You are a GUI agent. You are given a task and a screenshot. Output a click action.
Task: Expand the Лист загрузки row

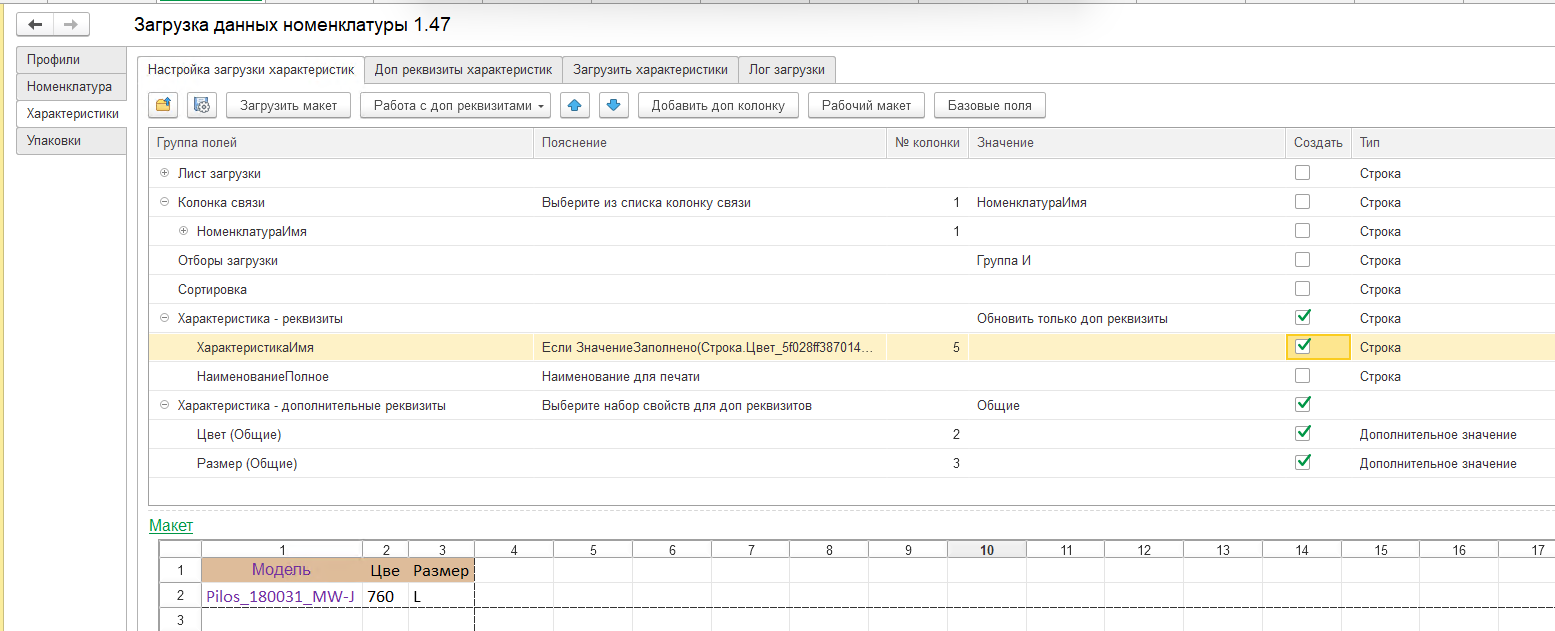coord(164,173)
